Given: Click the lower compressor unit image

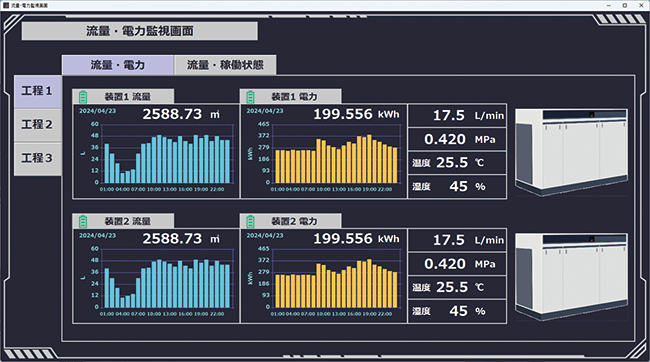Looking at the screenshot, I should click(571, 277).
